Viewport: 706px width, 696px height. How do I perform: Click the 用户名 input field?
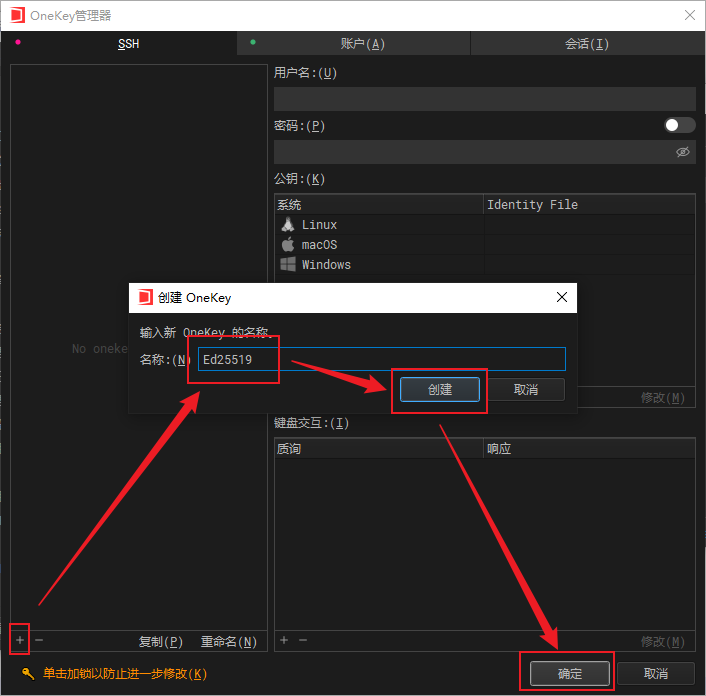pos(484,99)
